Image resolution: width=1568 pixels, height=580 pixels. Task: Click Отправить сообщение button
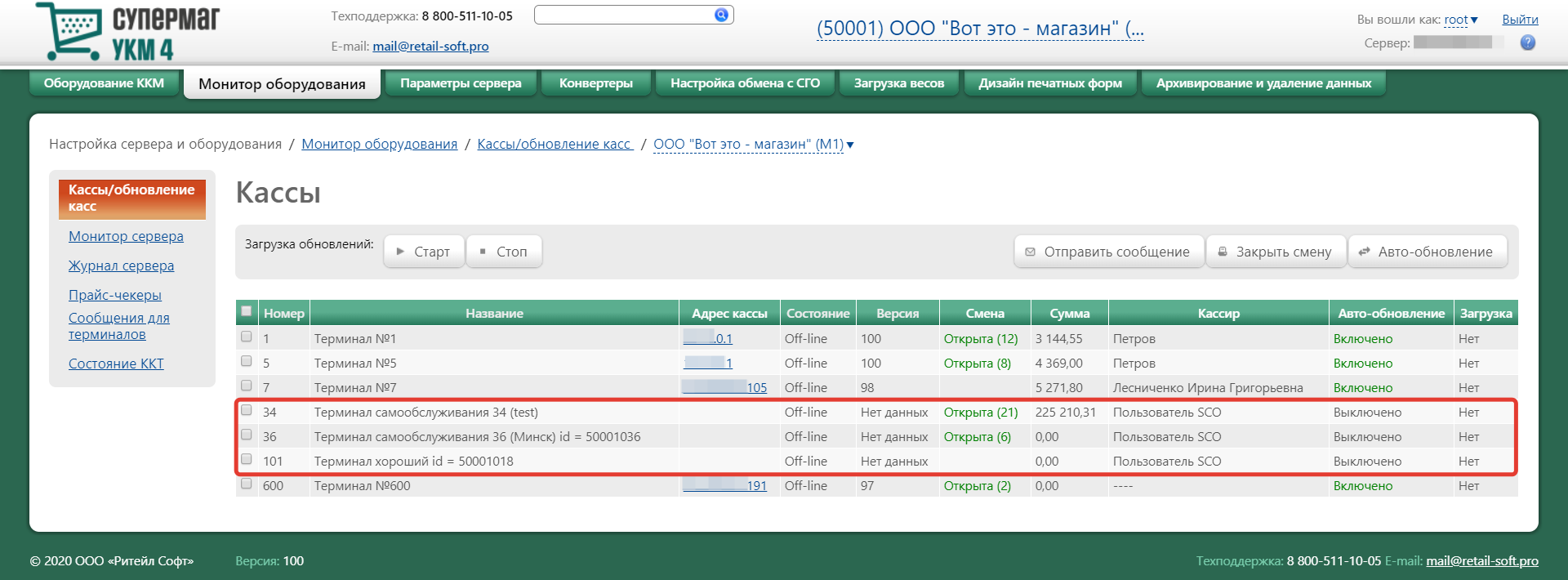click(1109, 252)
